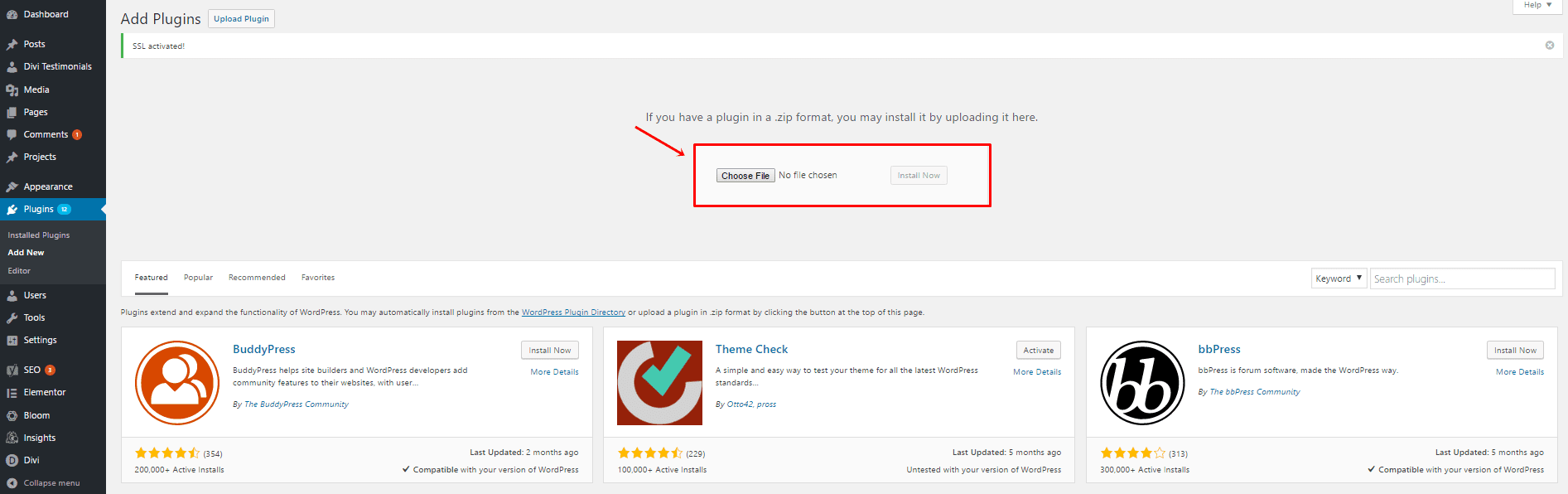The width and height of the screenshot is (1568, 494).
Task: Install the BuddyPress plugin now
Action: [550, 351]
